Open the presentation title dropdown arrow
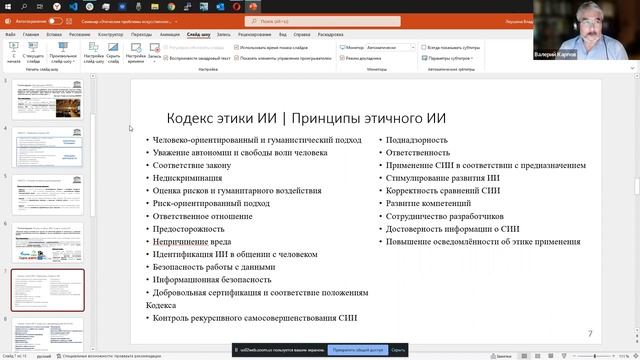Screen dimensions: 640x360 click(x=176, y=21)
